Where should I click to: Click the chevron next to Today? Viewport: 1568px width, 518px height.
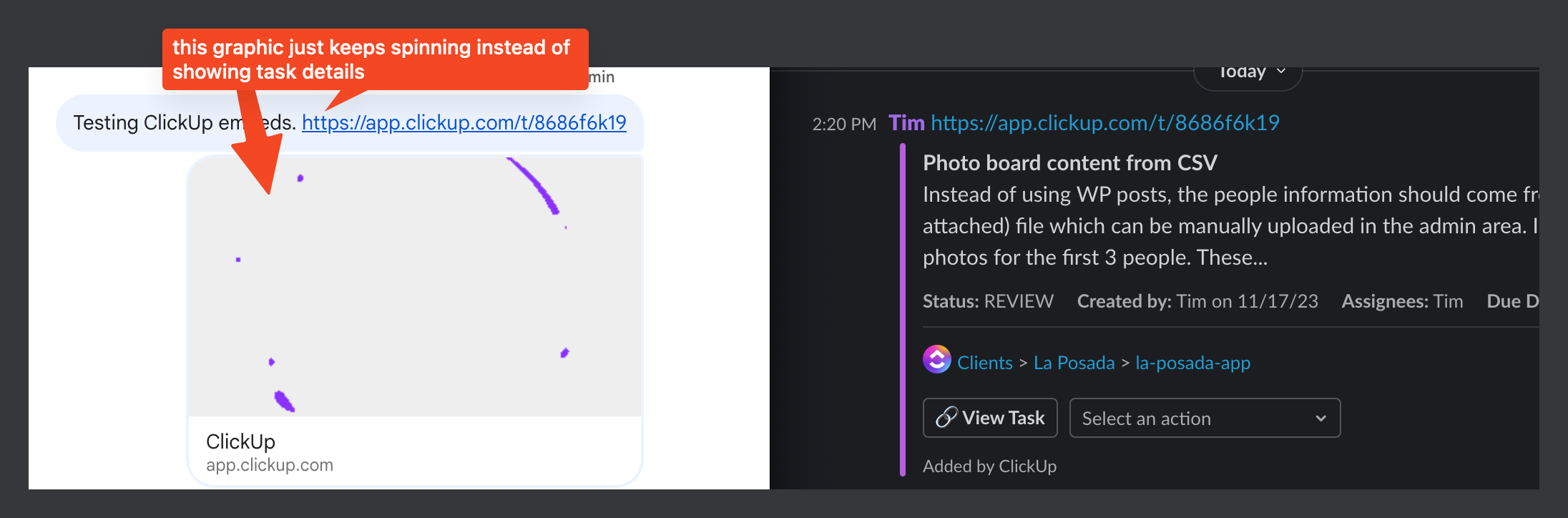[x=1281, y=71]
